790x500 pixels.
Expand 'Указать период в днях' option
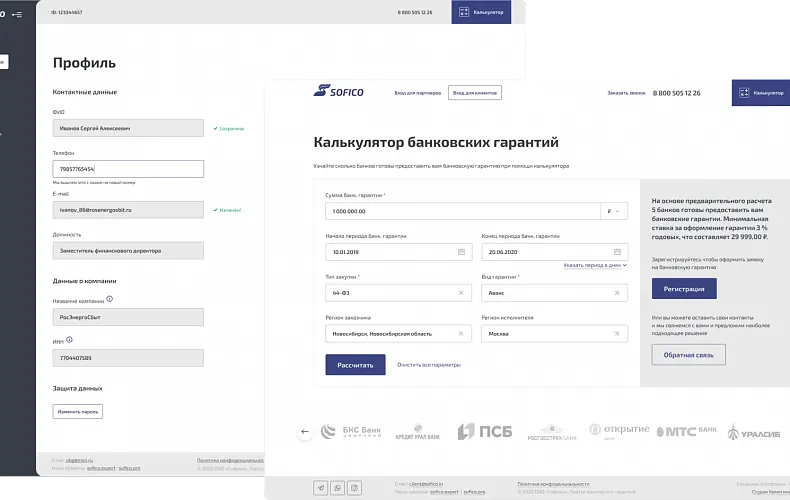click(x=595, y=265)
